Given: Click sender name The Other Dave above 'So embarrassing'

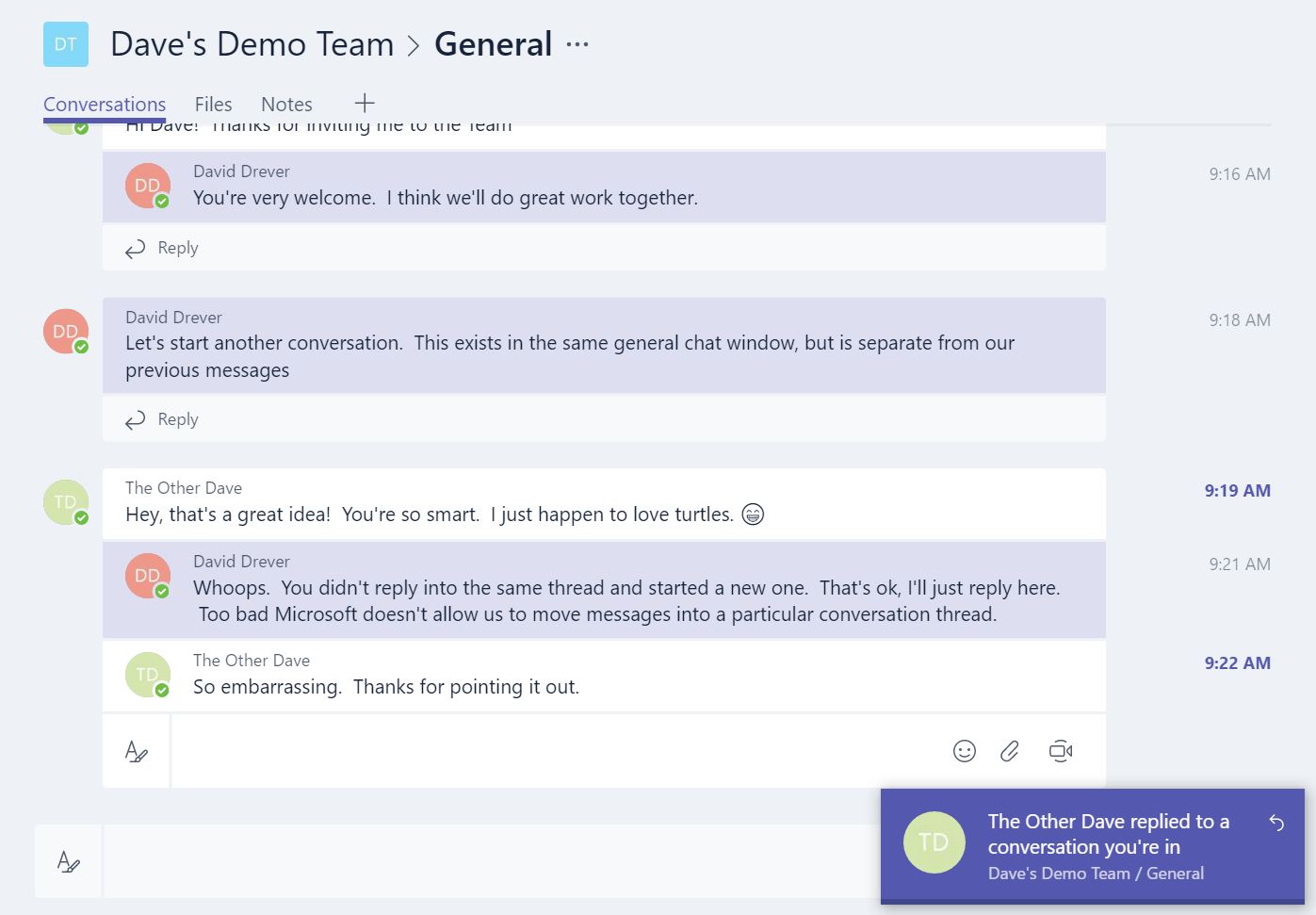Looking at the screenshot, I should pos(252,661).
